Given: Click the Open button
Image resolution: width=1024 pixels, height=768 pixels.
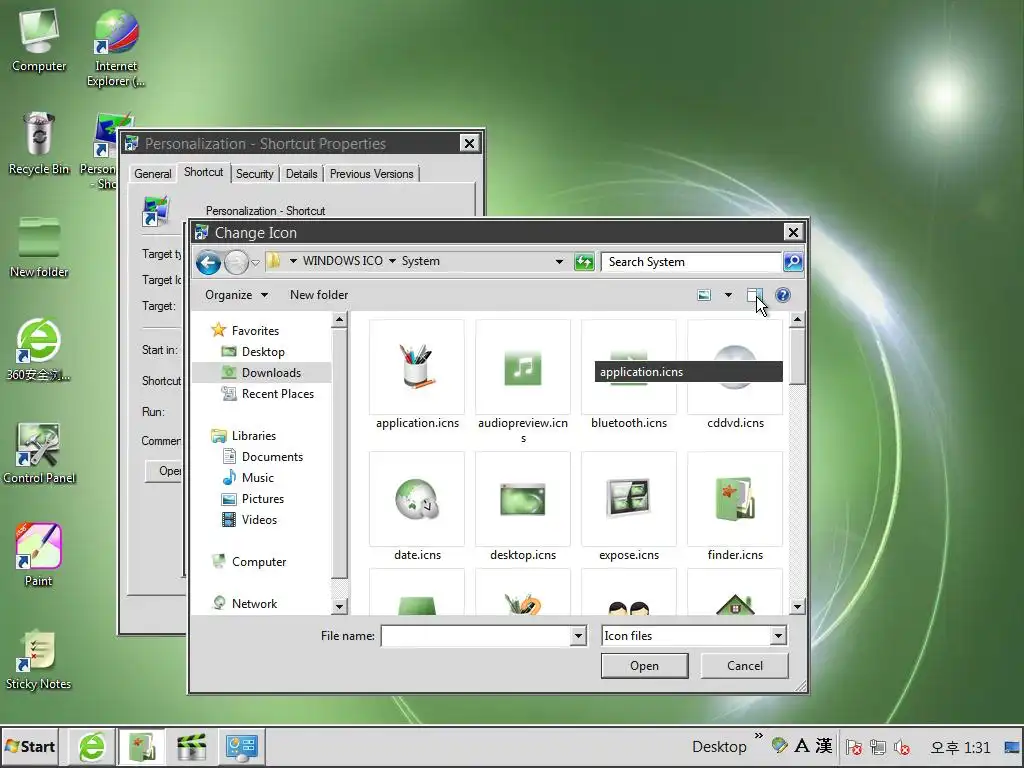Looking at the screenshot, I should point(645,666).
